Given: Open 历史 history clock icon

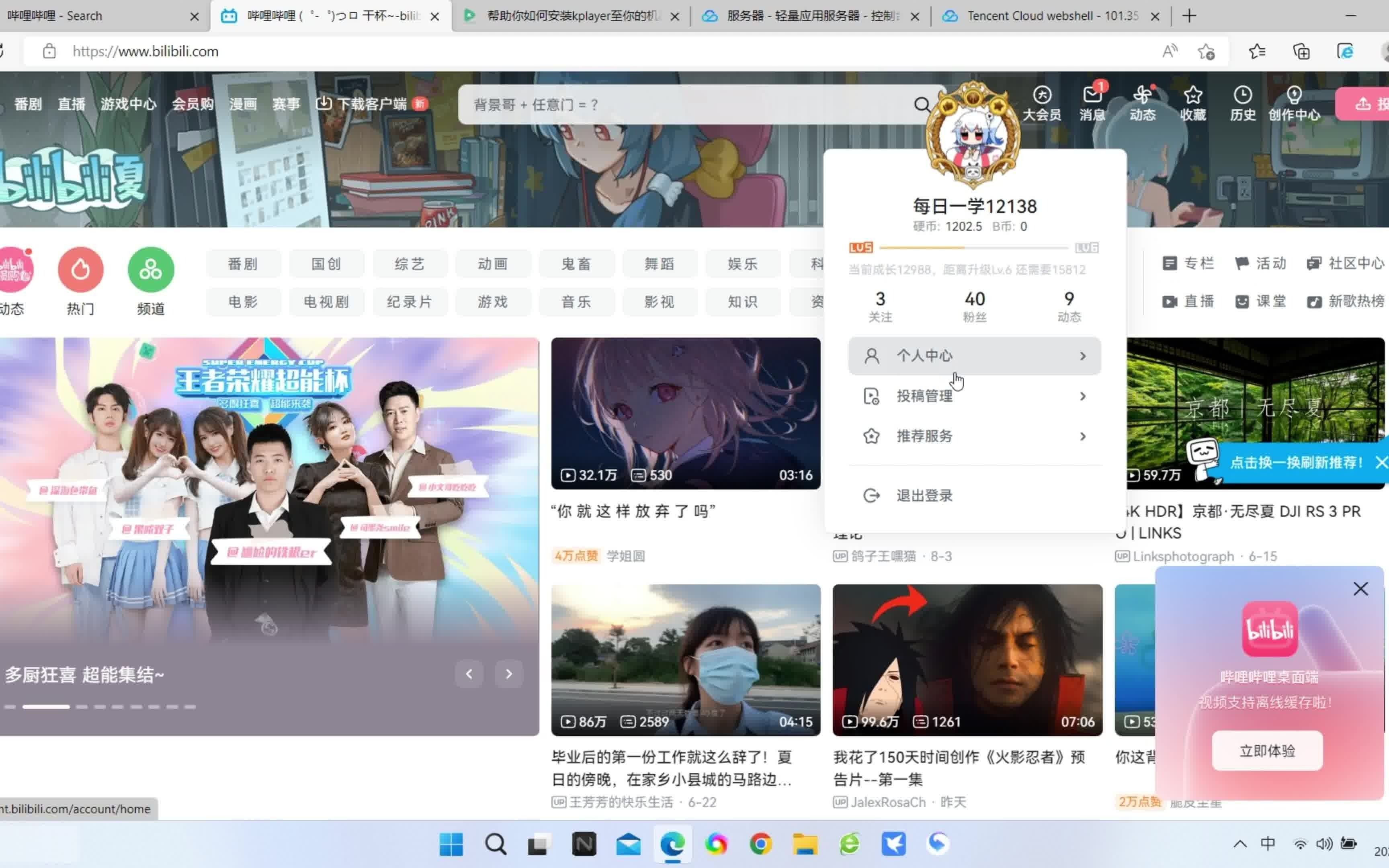Looking at the screenshot, I should tap(1243, 103).
